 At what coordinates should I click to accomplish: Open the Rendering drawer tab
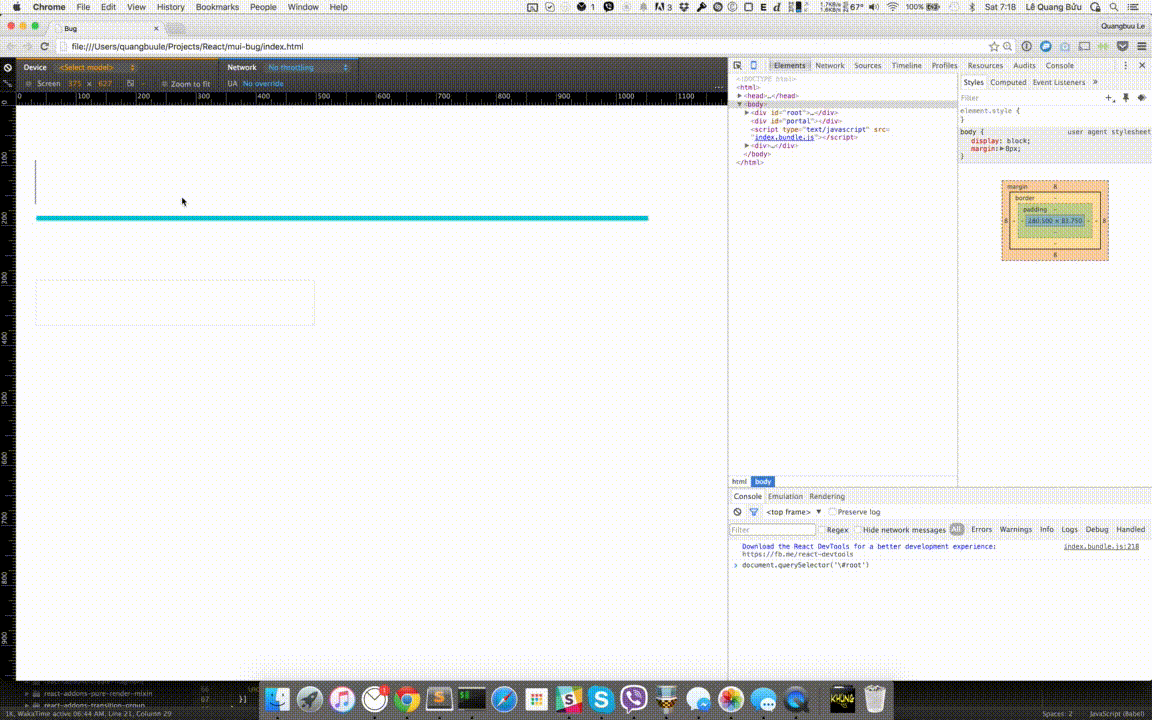pyautogui.click(x=827, y=497)
